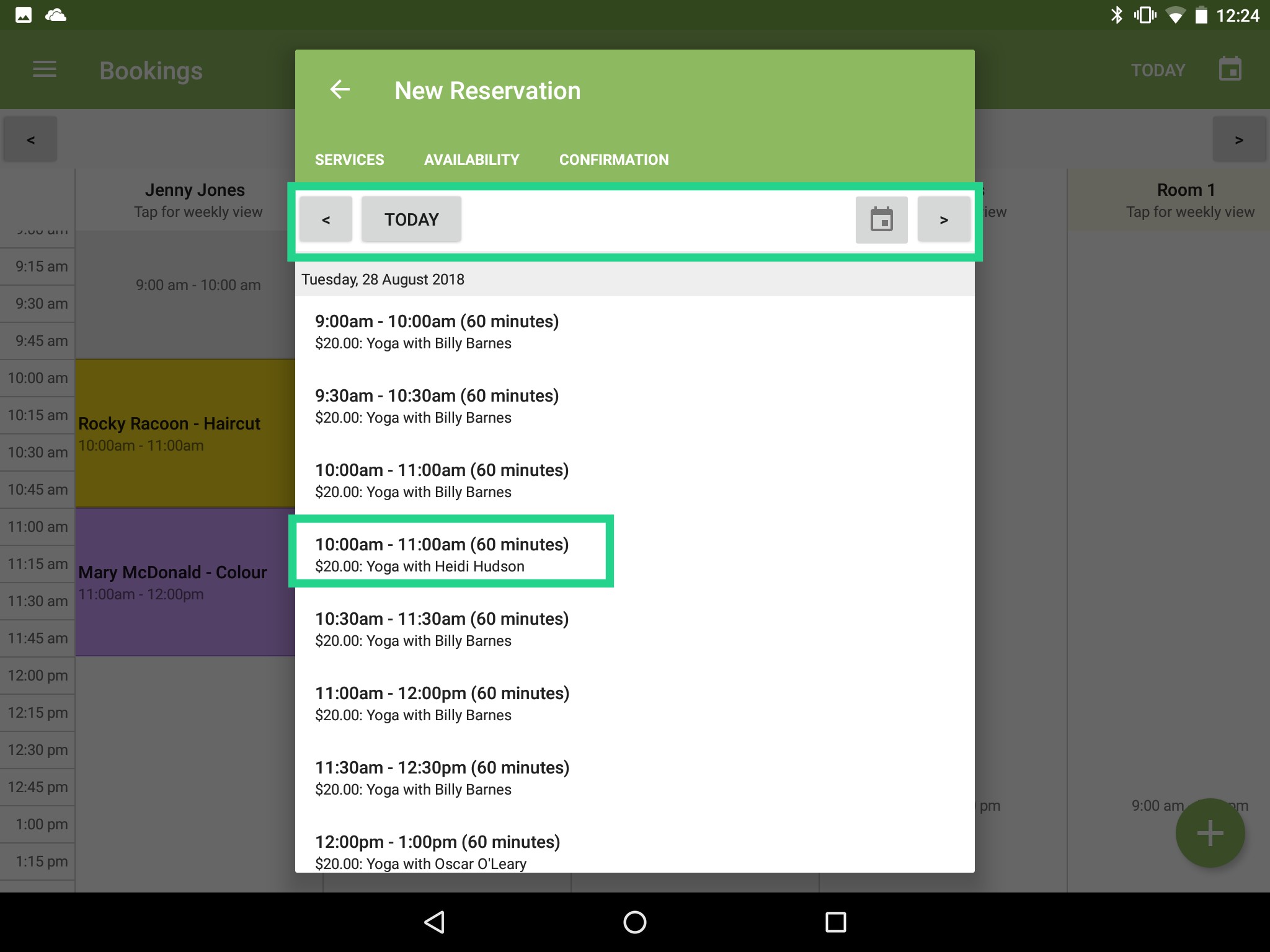Click the Rocky Racoon Haircut booking
This screenshot has width=1270, height=952.
pos(180,433)
